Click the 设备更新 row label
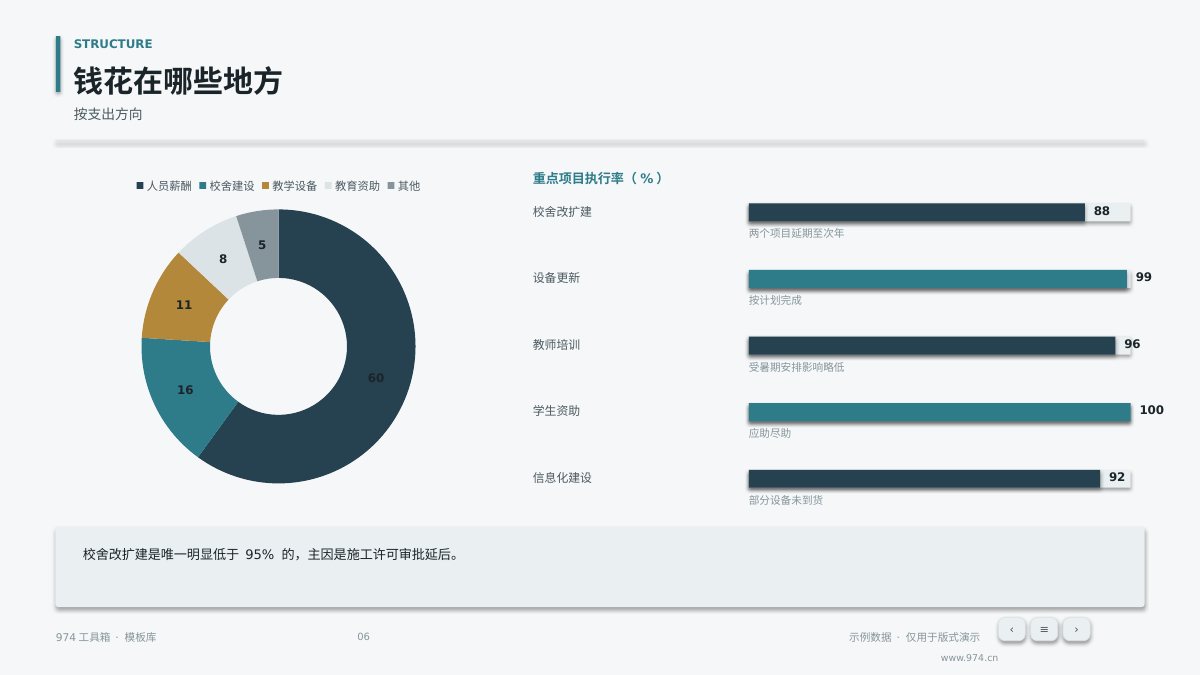Viewport: 1200px width, 675px height. (x=556, y=278)
